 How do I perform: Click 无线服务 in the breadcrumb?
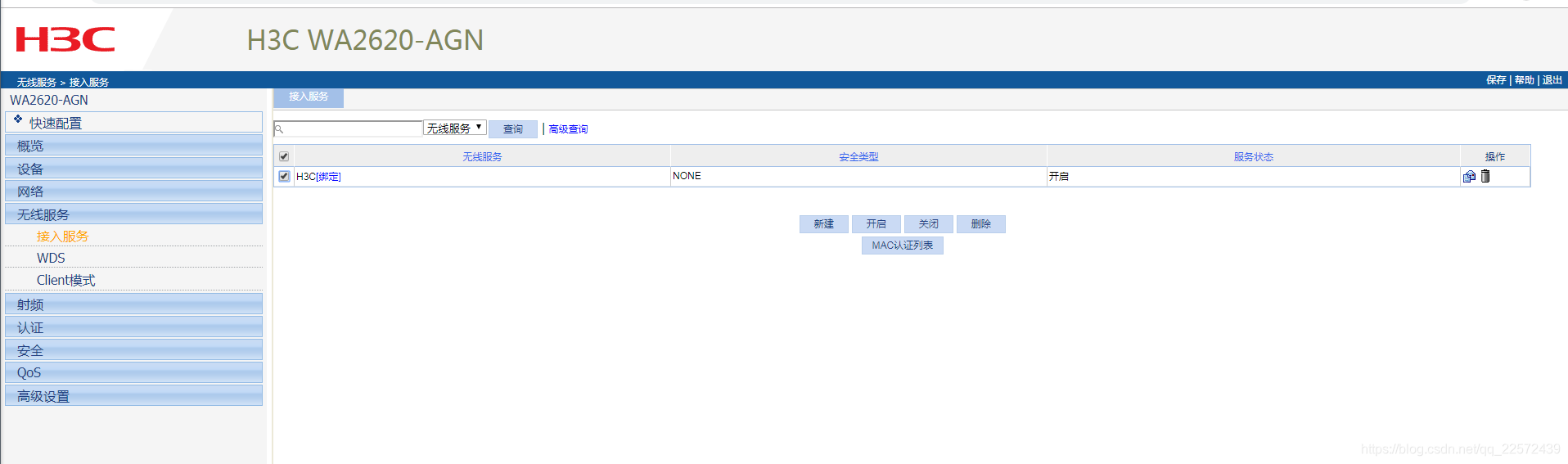[36, 82]
